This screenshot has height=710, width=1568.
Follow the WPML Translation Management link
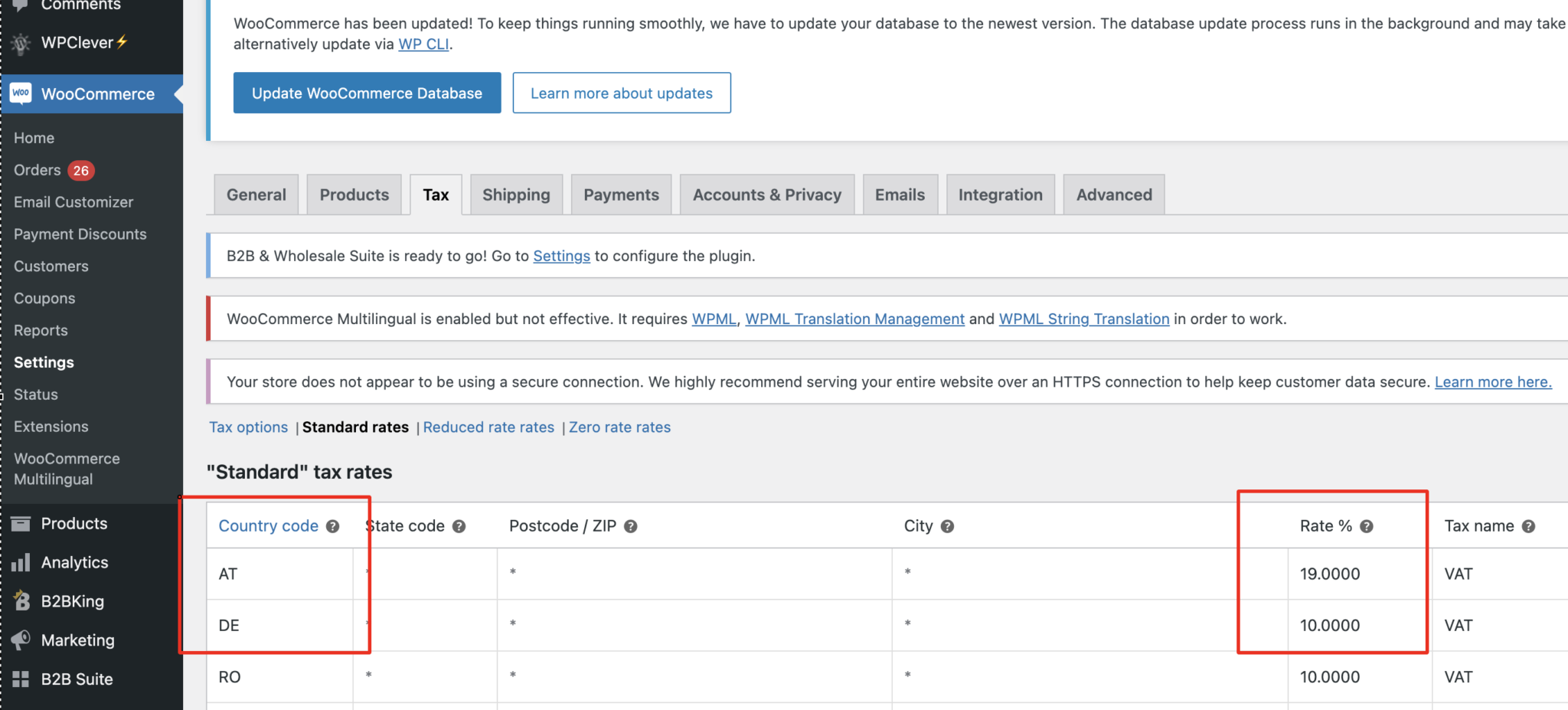[854, 319]
